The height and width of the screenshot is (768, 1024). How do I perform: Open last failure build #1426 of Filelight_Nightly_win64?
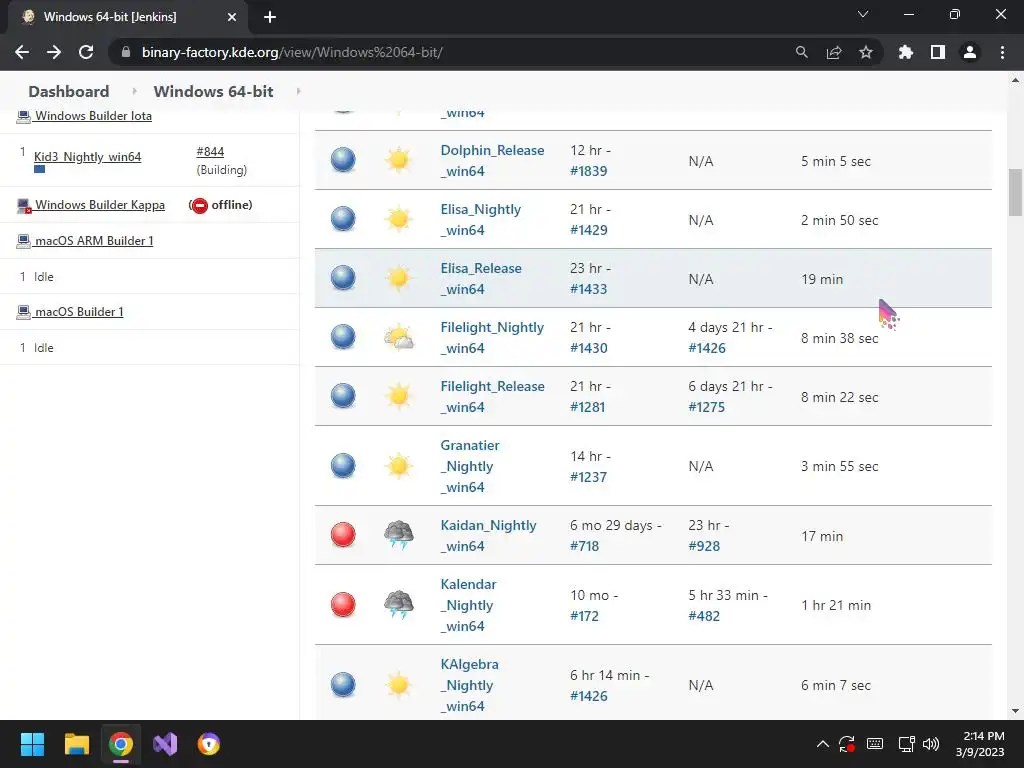707,348
